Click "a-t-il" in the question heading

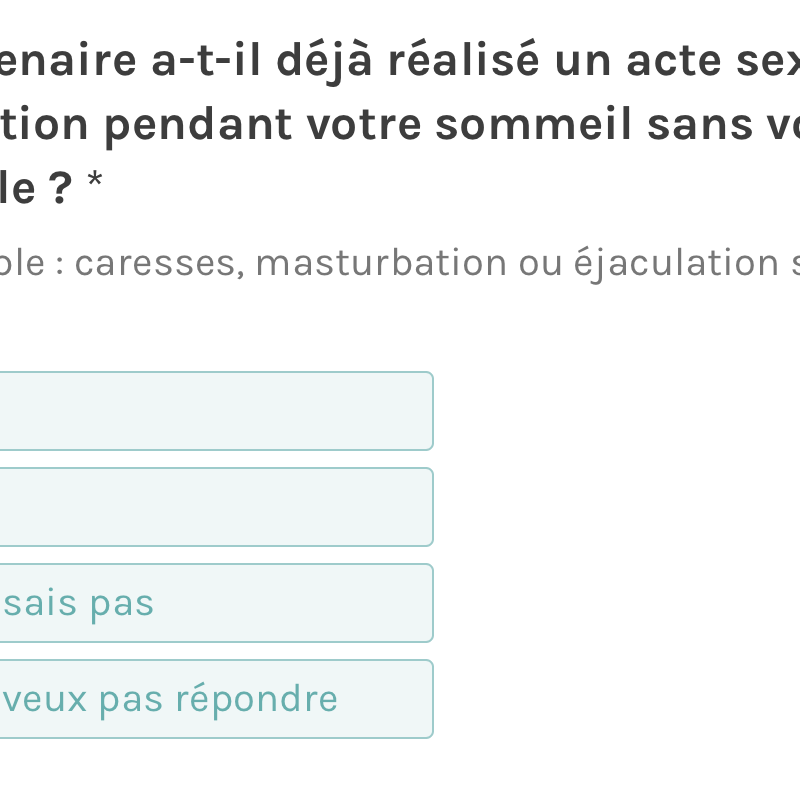click(208, 61)
